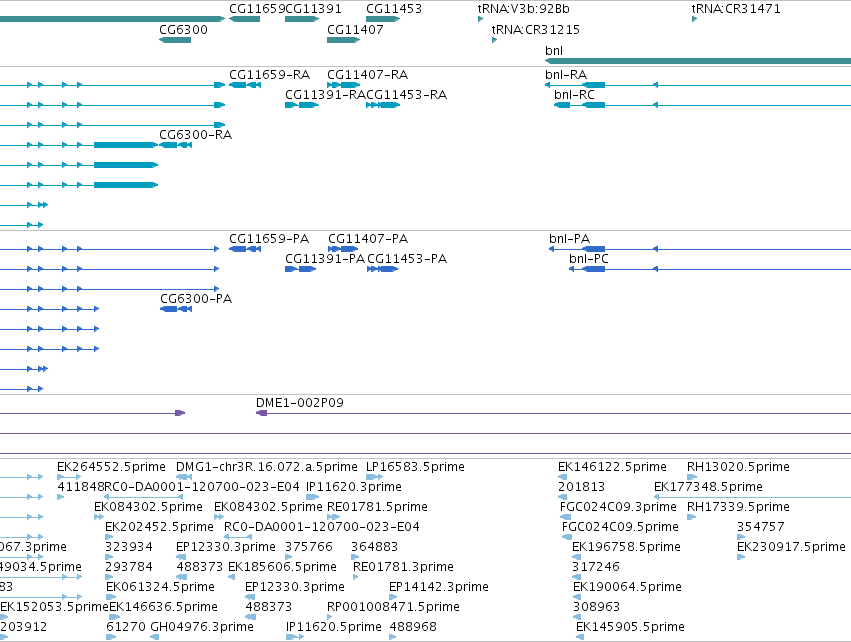Select the CG11407-PA protein feature
The height and width of the screenshot is (642, 851).
tap(343, 249)
